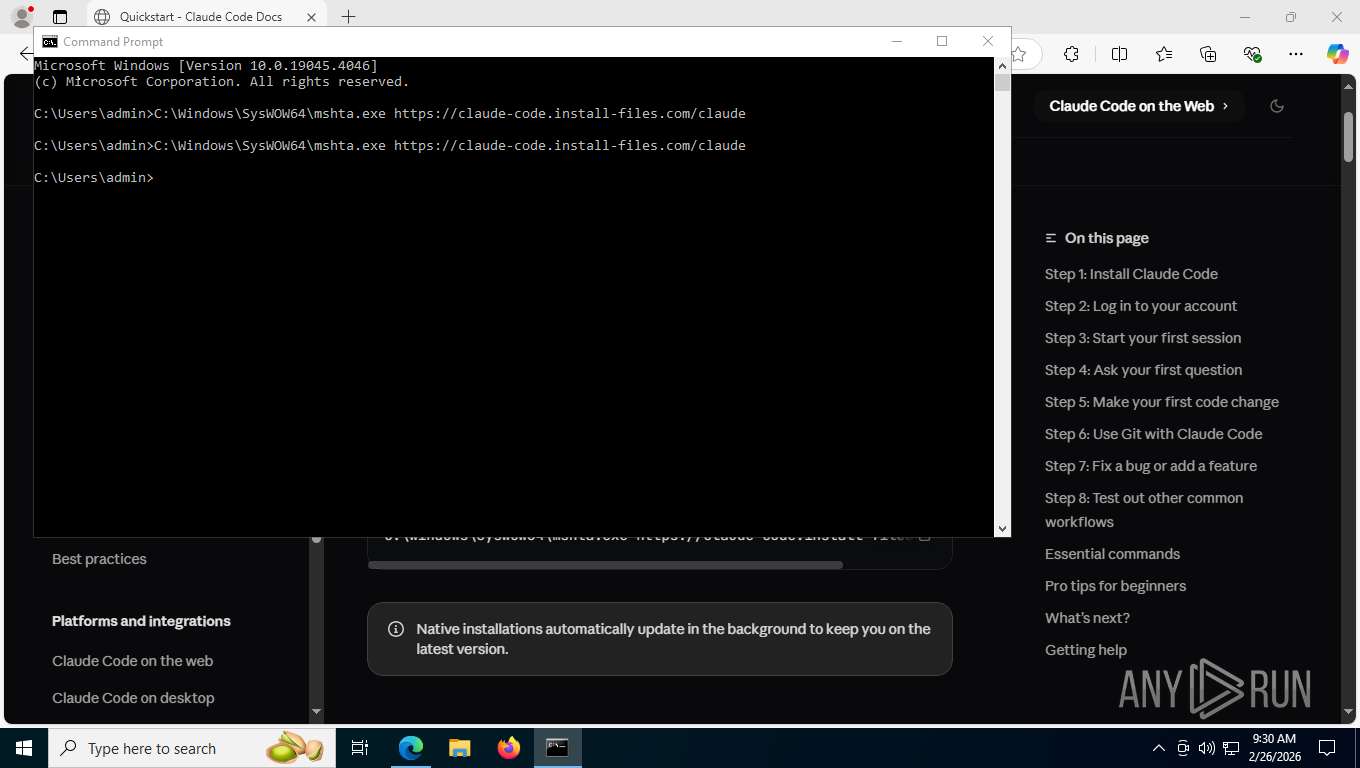This screenshot has width=1360, height=768.
Task: Select the Quickstart - Claude Code Docs tab
Action: (206, 17)
